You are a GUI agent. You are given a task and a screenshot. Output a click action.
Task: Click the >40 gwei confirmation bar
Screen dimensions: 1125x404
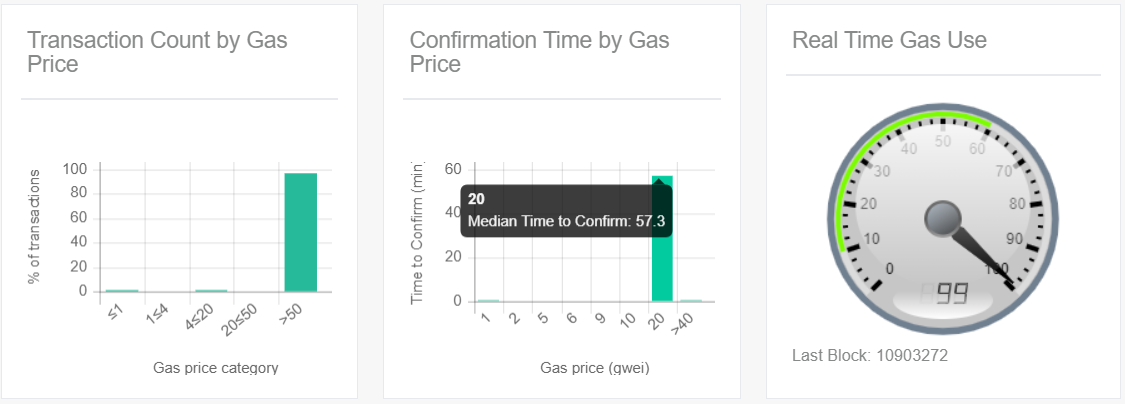point(691,301)
